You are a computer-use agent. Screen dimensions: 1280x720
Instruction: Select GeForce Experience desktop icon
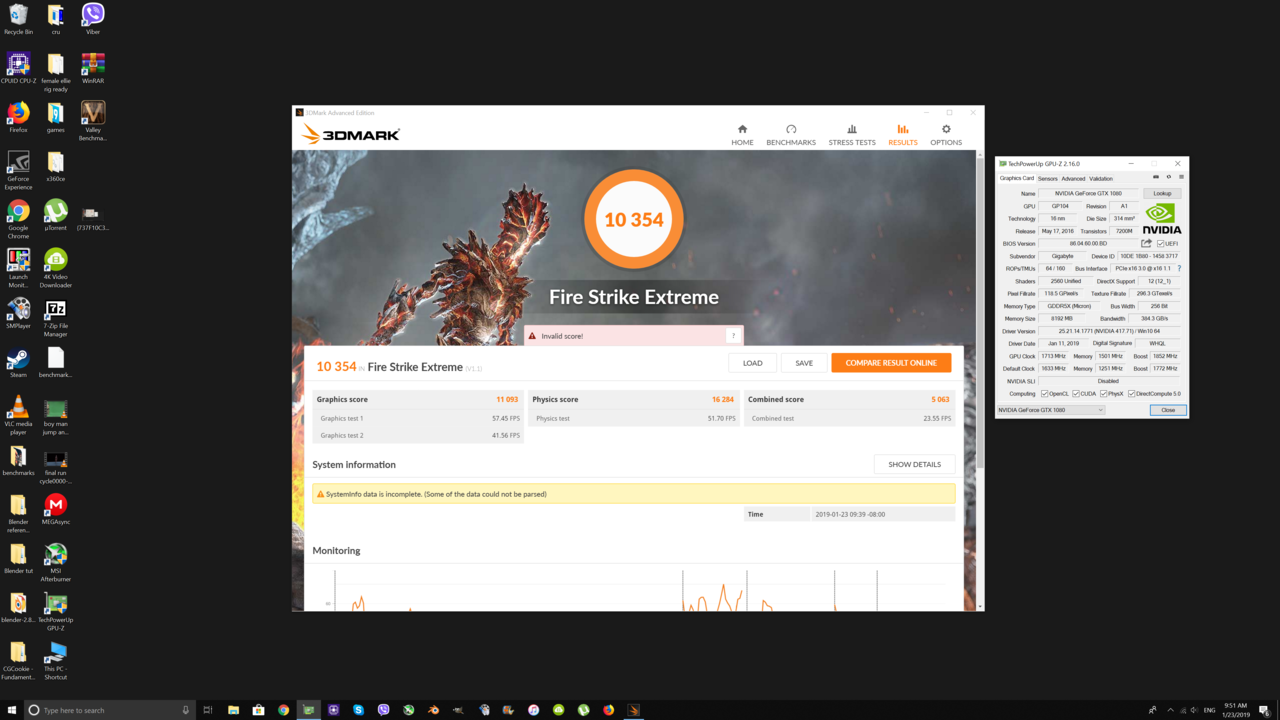coord(18,171)
